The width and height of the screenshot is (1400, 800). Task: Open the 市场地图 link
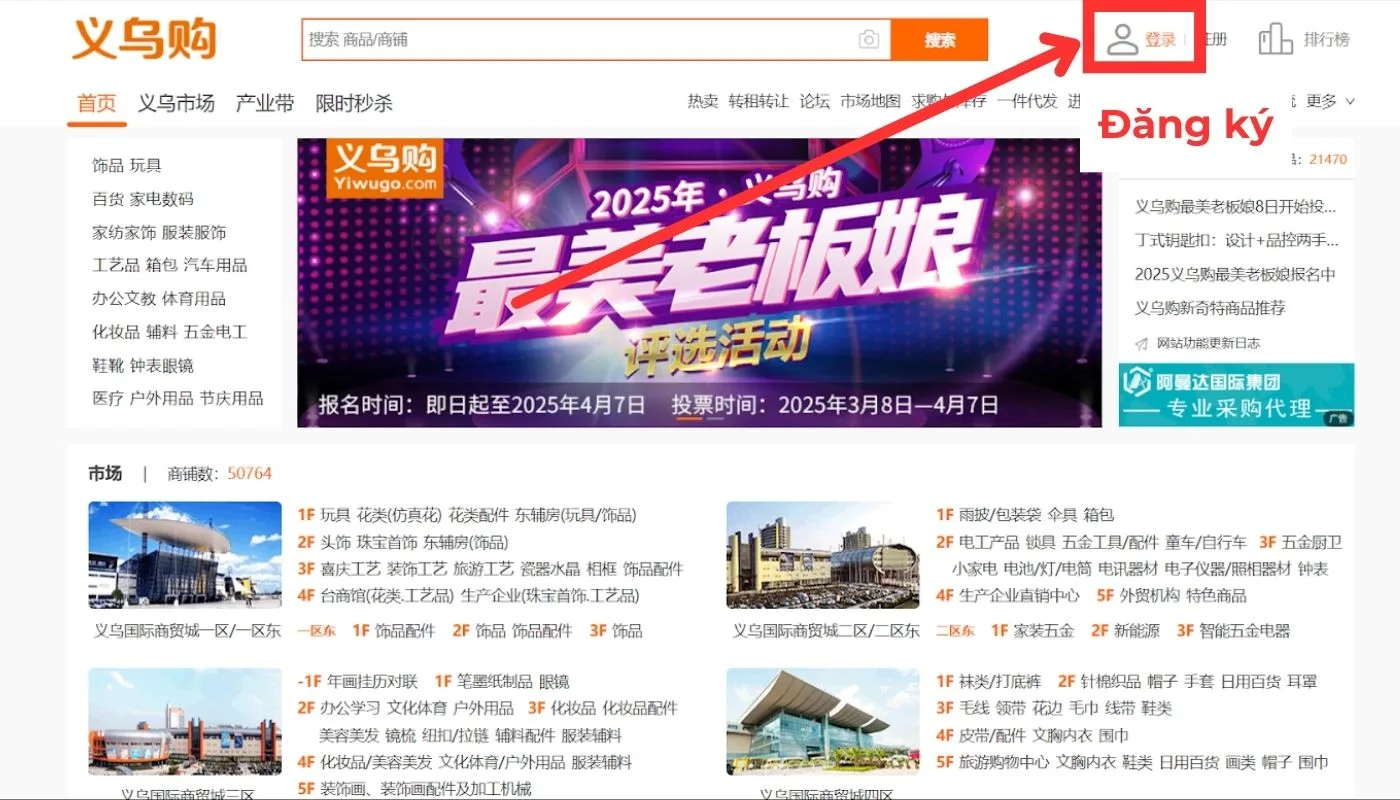pyautogui.click(x=870, y=101)
